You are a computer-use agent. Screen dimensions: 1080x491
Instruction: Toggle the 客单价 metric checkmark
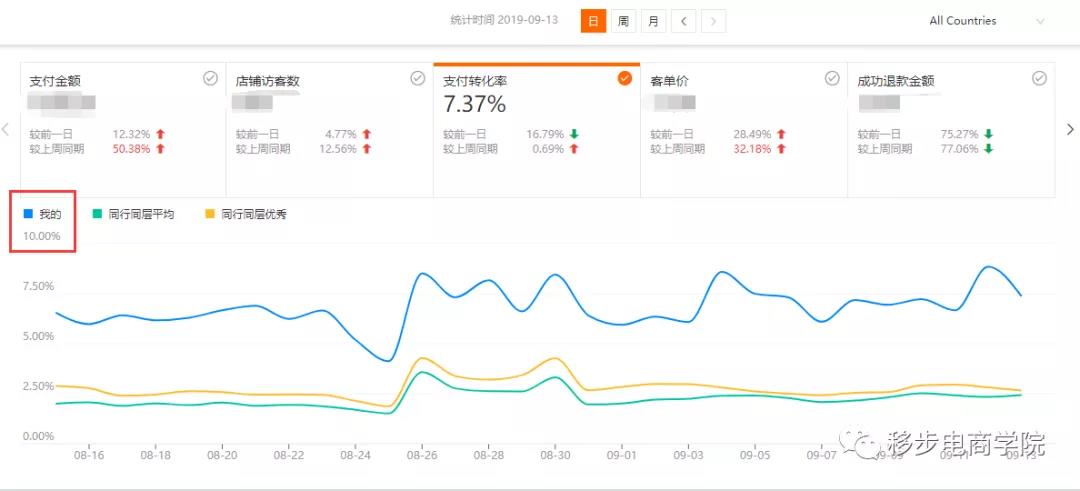click(x=832, y=78)
